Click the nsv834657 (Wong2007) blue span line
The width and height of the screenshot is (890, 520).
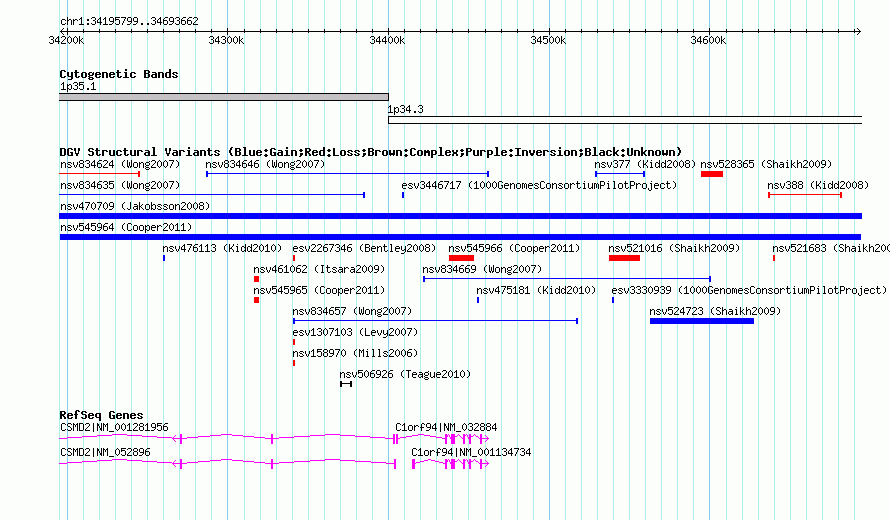click(435, 321)
